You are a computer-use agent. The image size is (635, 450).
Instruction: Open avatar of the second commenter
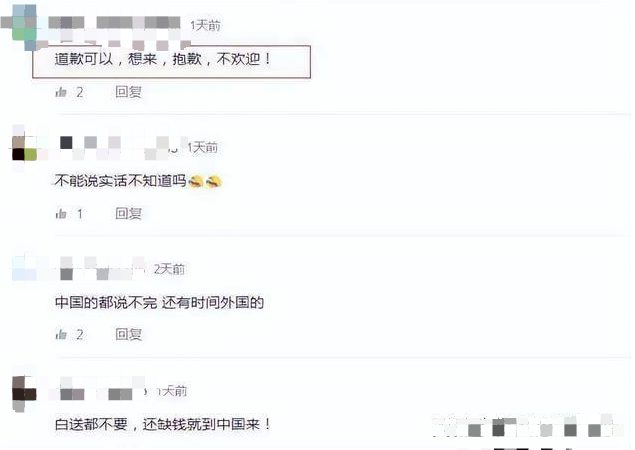(x=24, y=149)
